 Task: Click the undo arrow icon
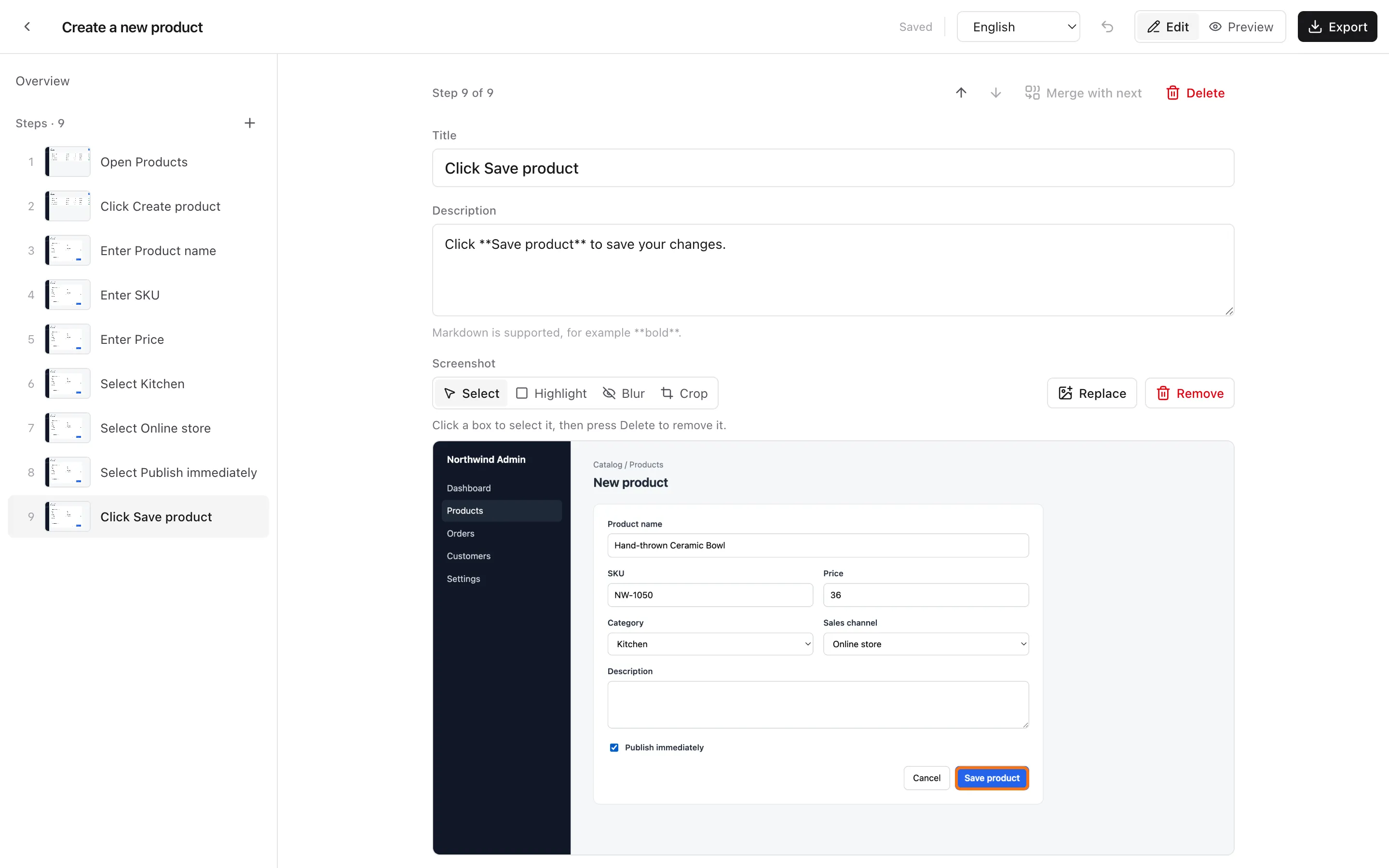[1107, 27]
